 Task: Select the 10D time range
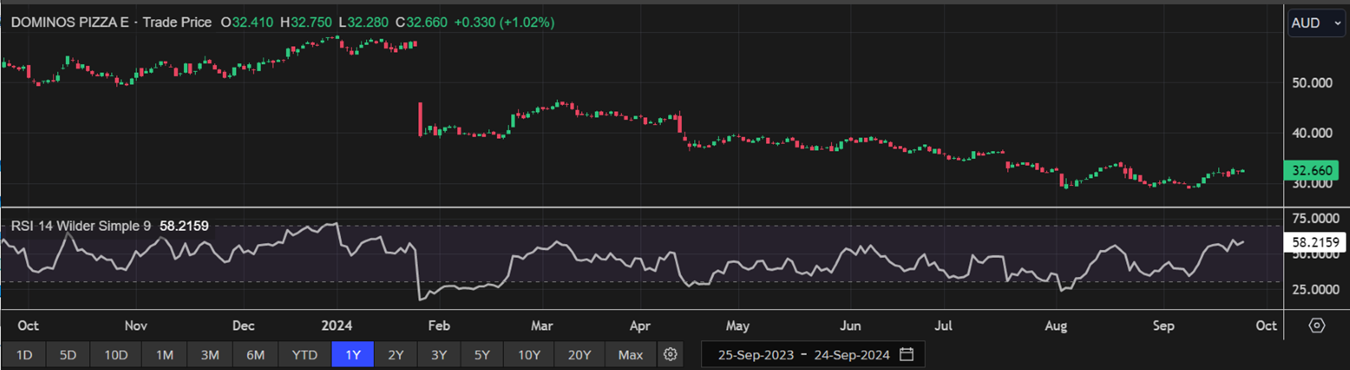coord(117,355)
